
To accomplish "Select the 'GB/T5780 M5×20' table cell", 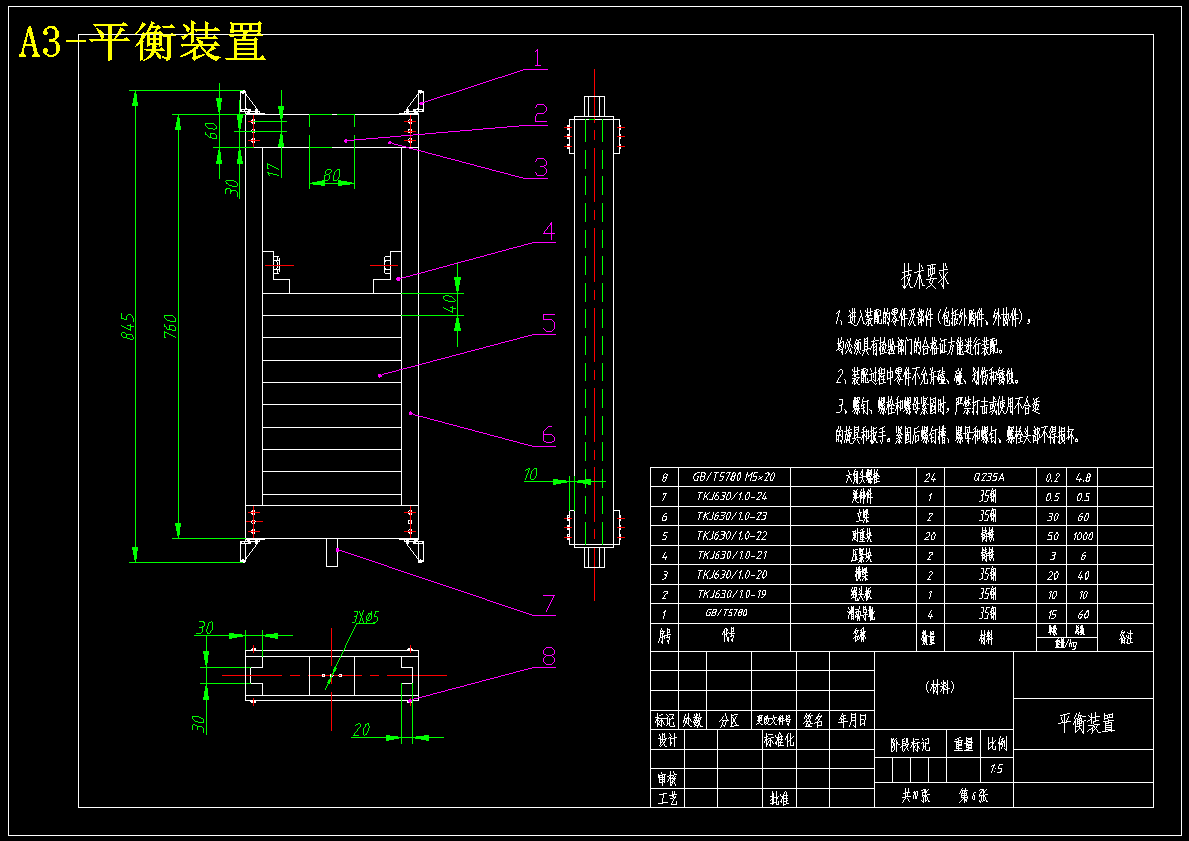I will (733, 477).
